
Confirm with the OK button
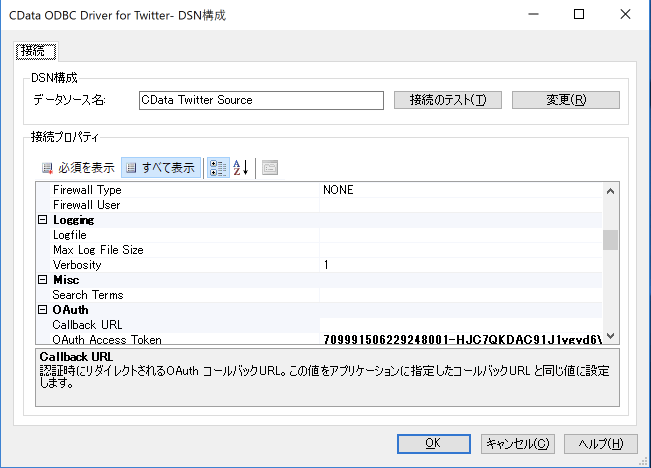pyautogui.click(x=433, y=443)
